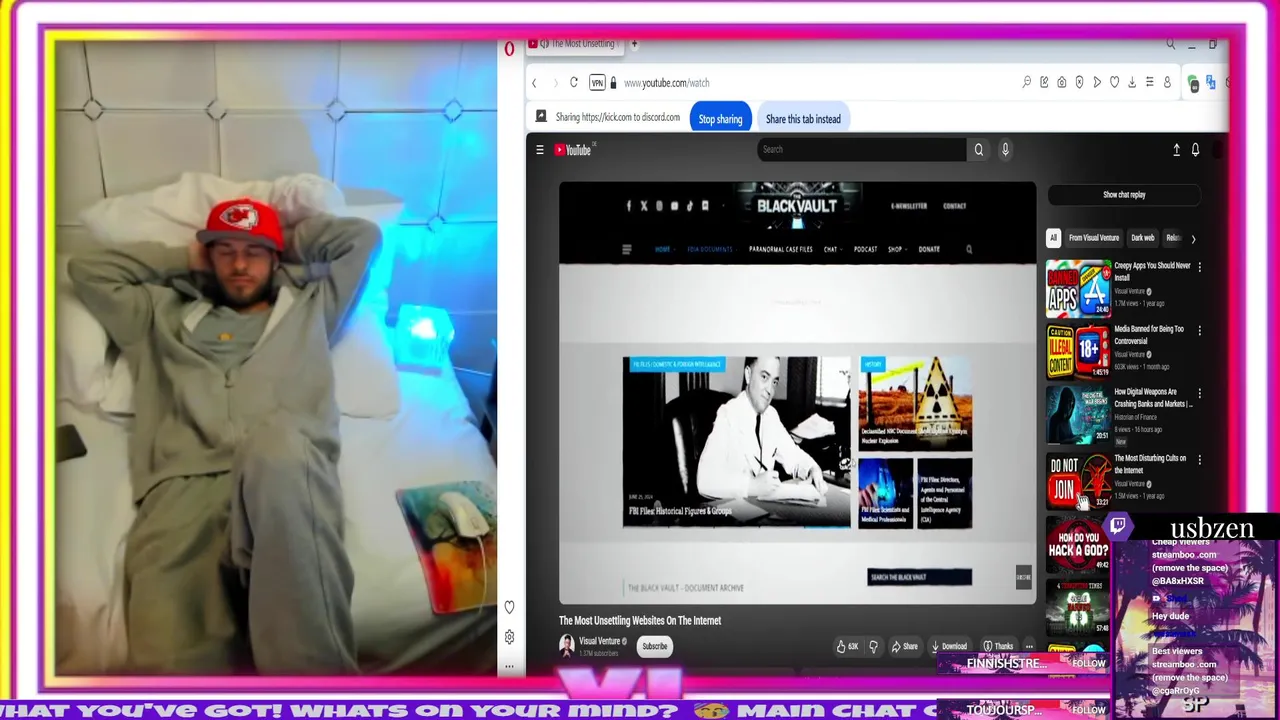Bookmark the page with the heart icon
This screenshot has width=1280, height=720.
pos(1115,83)
